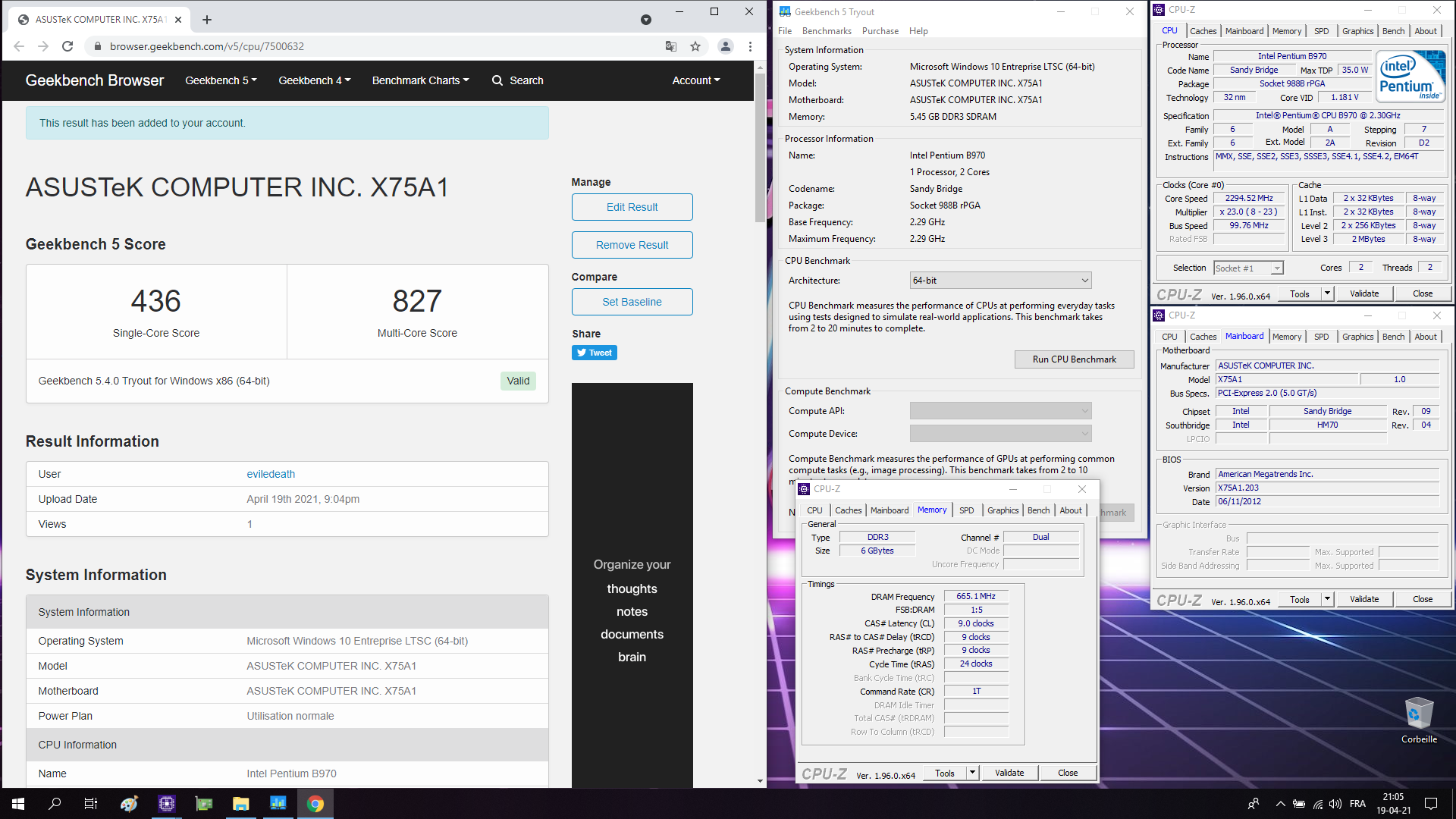1456x819 pixels.
Task: Click Validate in CPU-Z CPU window
Action: tap(1364, 293)
